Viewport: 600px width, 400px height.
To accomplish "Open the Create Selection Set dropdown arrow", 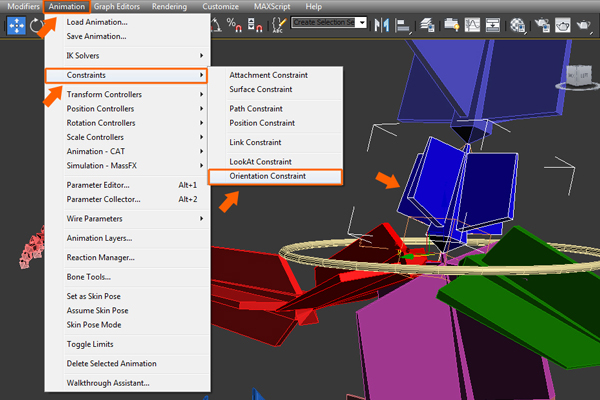I will click(x=362, y=23).
